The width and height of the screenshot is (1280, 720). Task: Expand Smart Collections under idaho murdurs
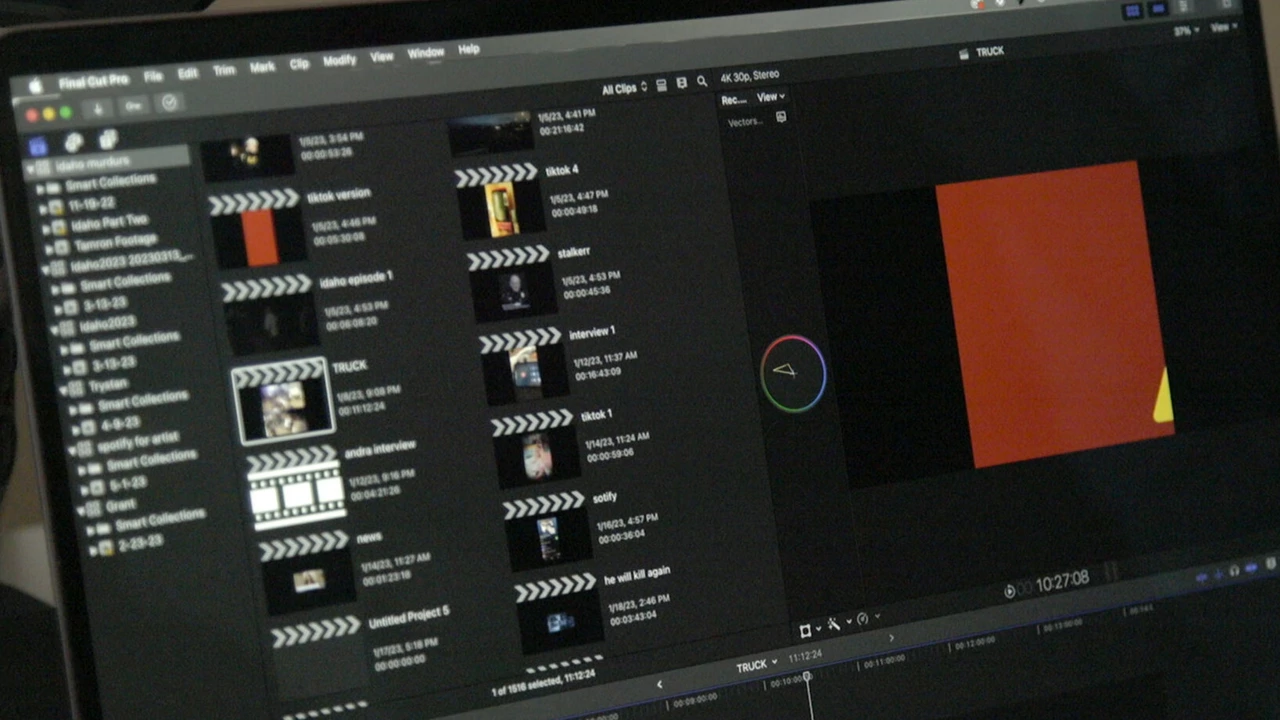[x=41, y=187]
